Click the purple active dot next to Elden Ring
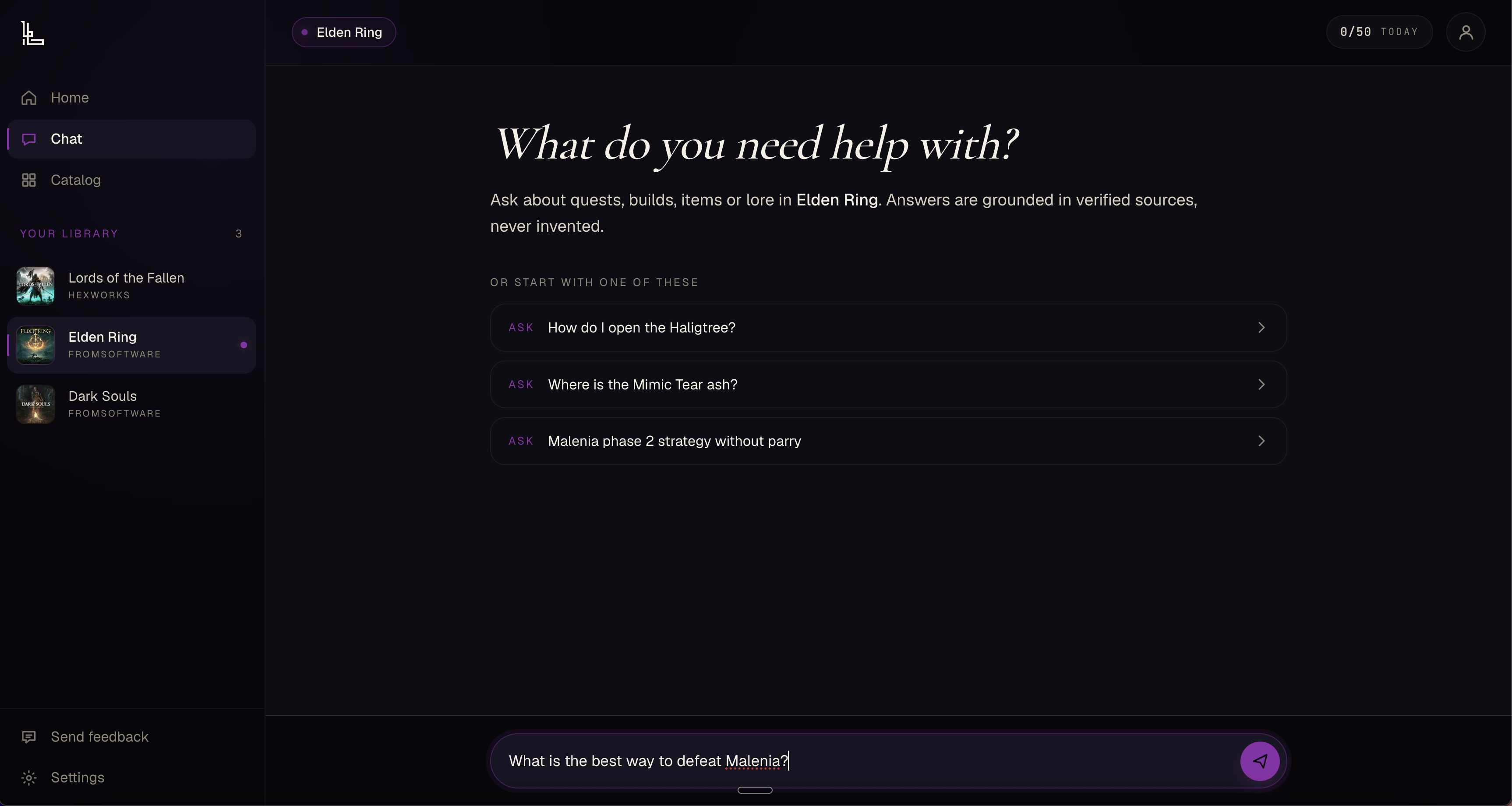 point(244,345)
